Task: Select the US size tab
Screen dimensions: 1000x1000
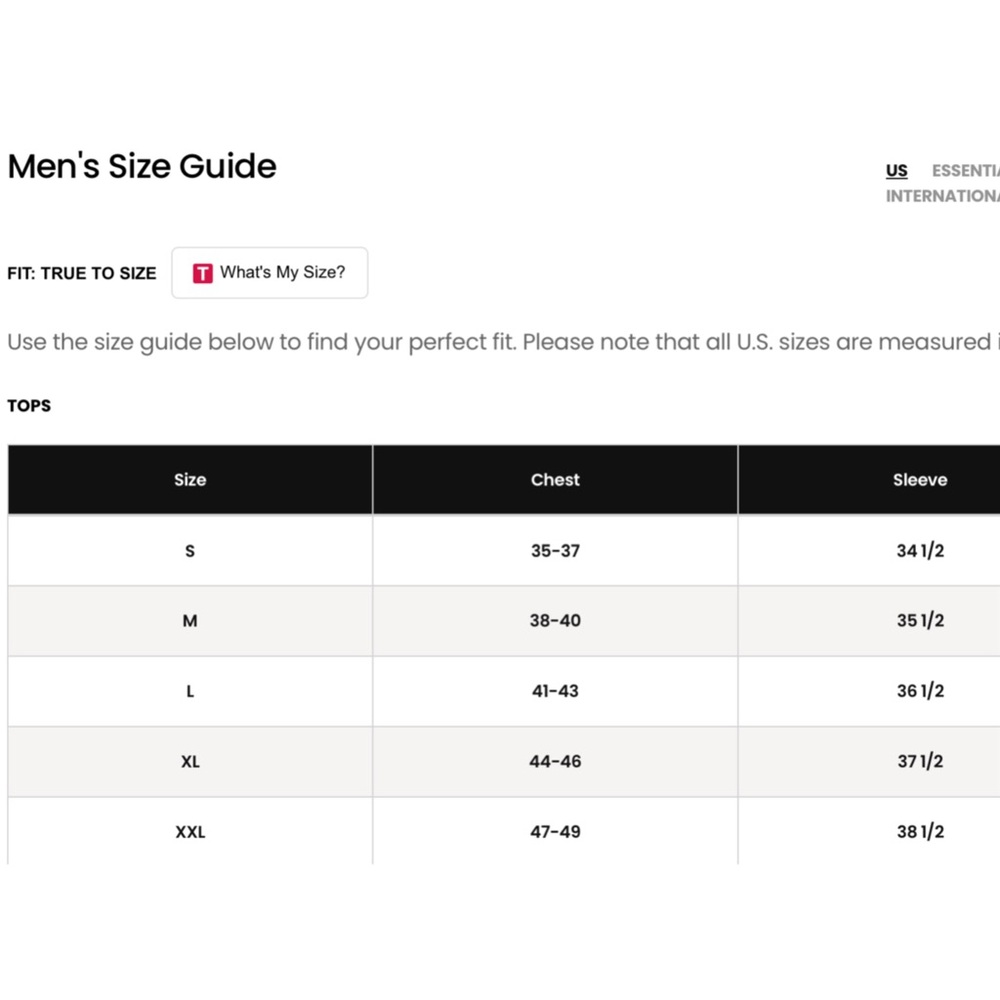Action: click(896, 171)
